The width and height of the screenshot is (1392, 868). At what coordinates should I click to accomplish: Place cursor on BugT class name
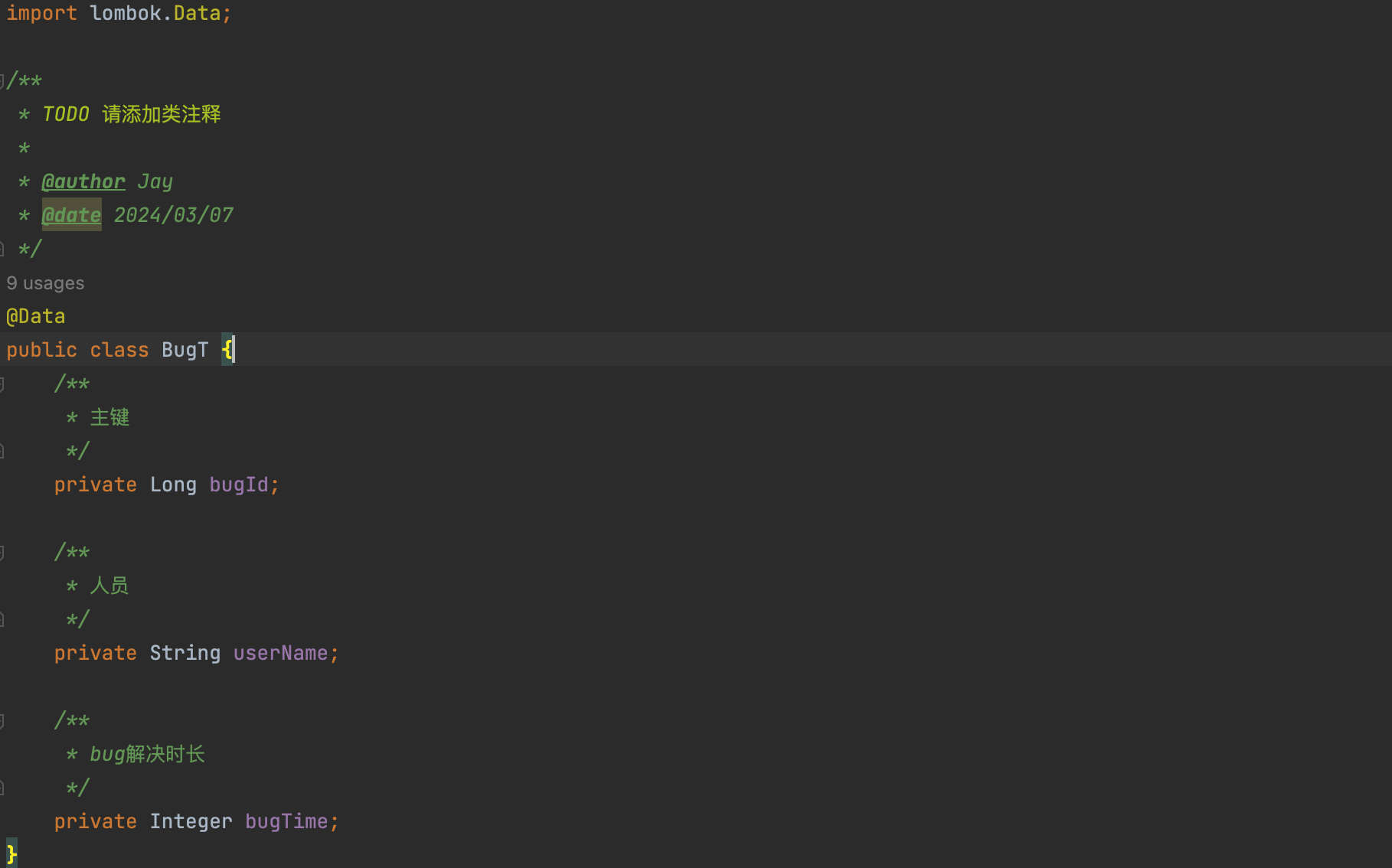coord(185,350)
